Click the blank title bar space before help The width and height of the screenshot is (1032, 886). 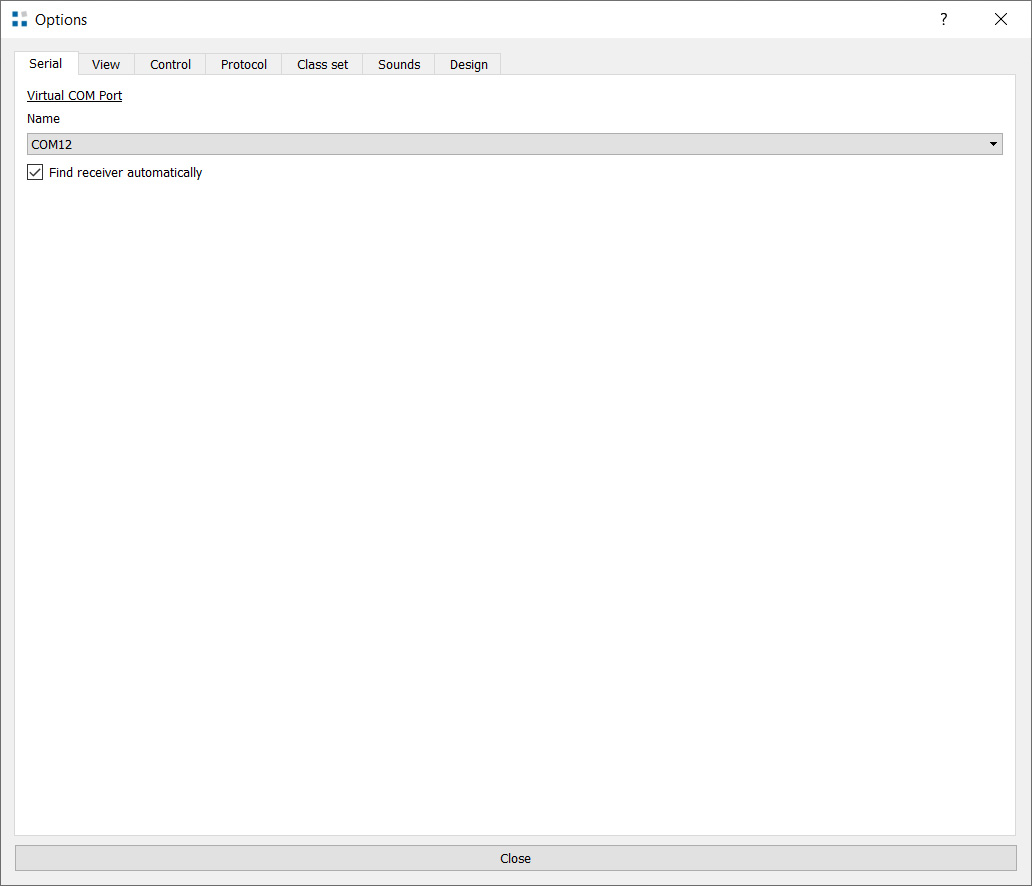500,19
